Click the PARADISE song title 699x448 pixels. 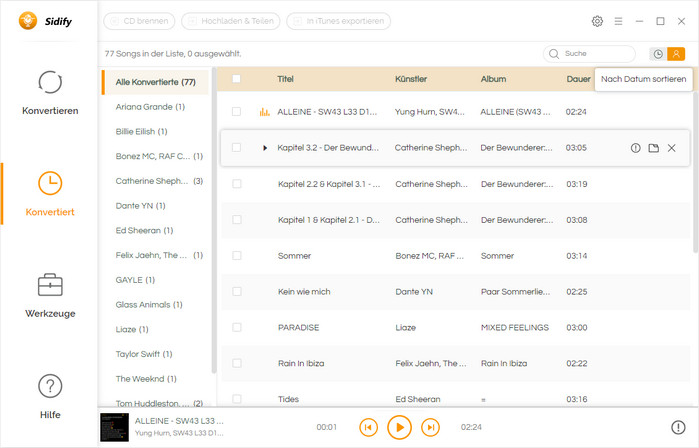click(x=299, y=328)
